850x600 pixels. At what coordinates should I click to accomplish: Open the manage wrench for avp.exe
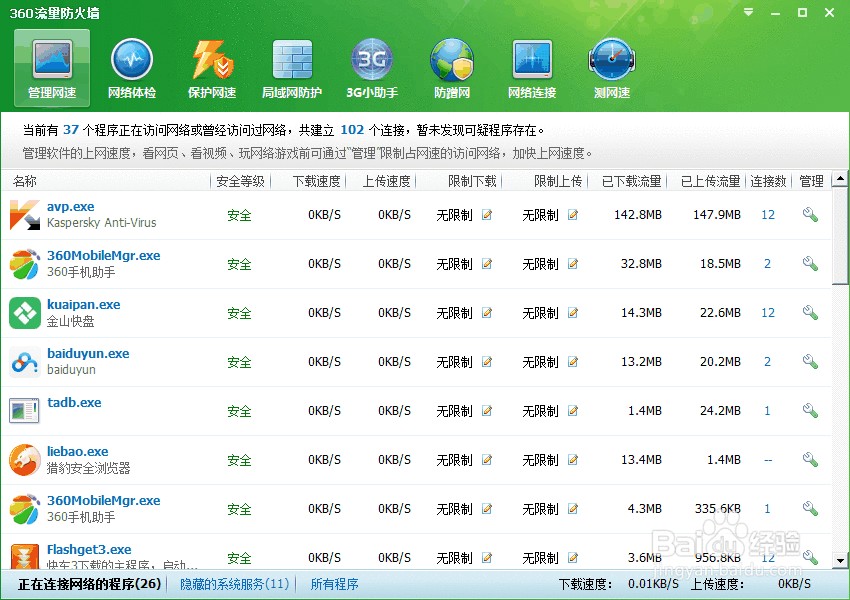(x=810, y=215)
